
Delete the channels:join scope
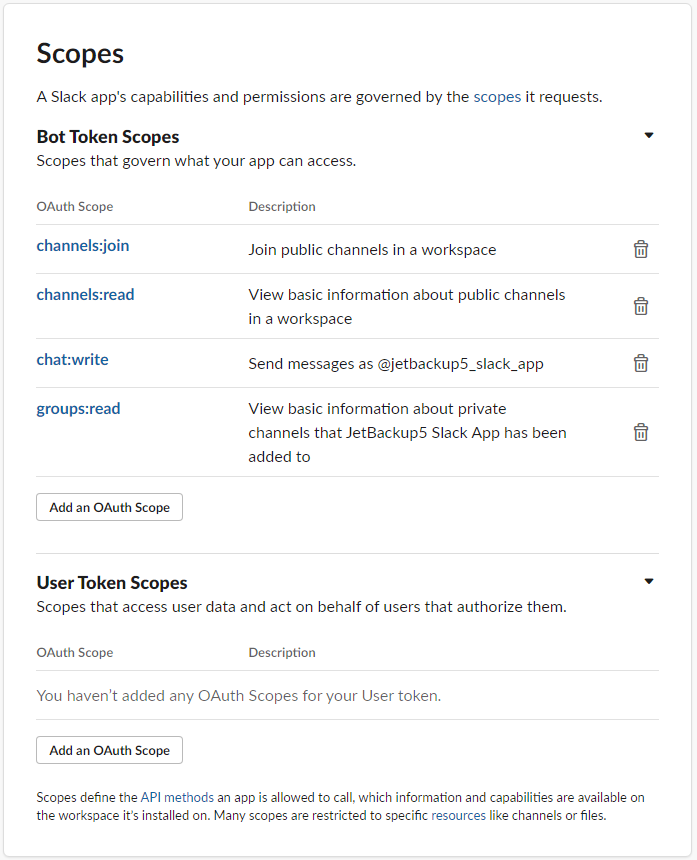(x=641, y=250)
